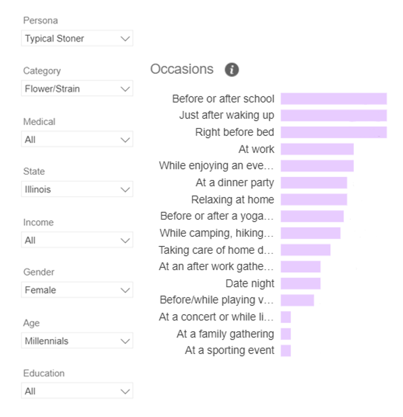This screenshot has width=403, height=417.
Task: Open the Income filter dropdown
Action: [77, 240]
